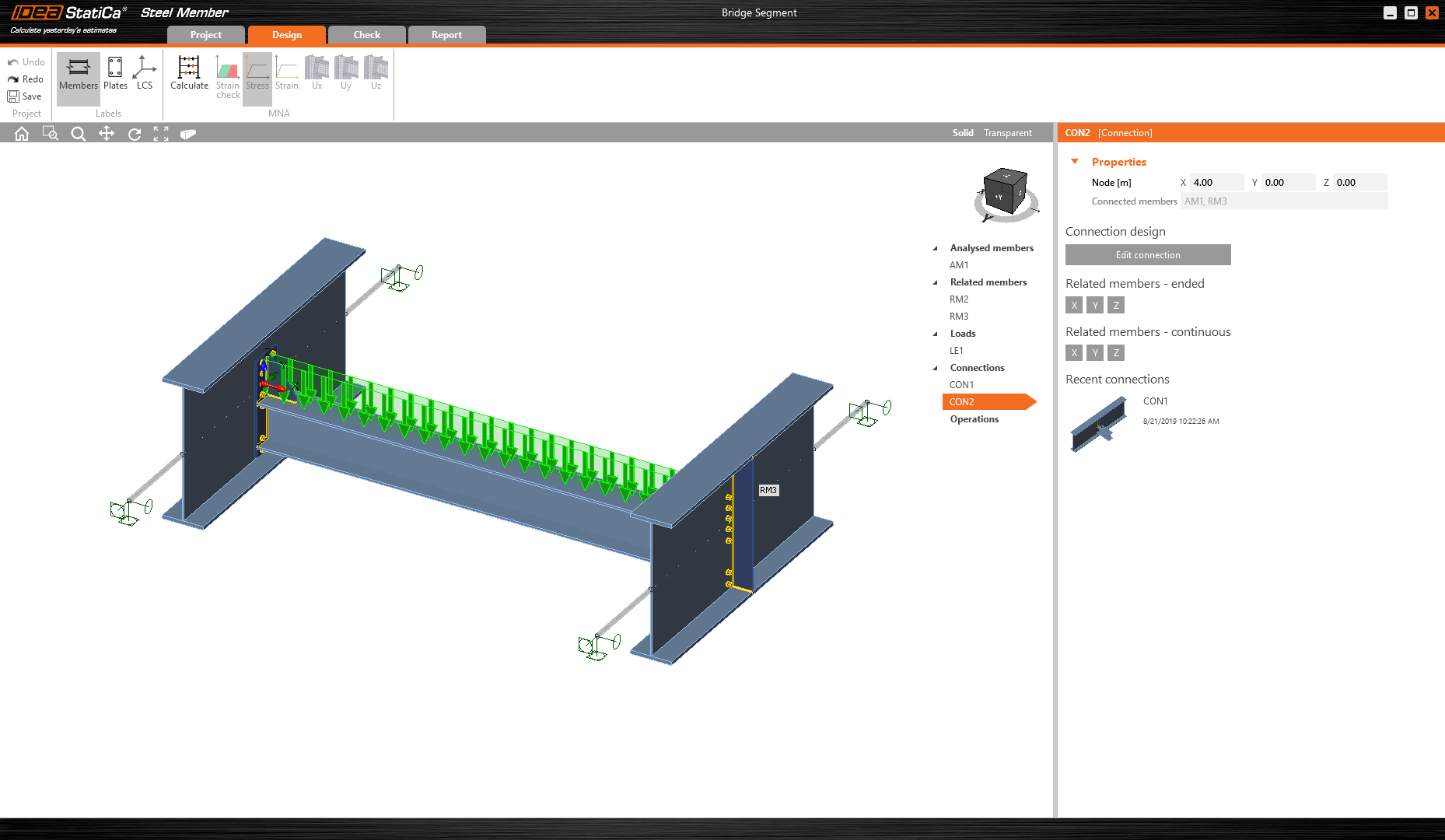Switch model display to Transparent
This screenshot has width=1445, height=840.
[x=1007, y=133]
